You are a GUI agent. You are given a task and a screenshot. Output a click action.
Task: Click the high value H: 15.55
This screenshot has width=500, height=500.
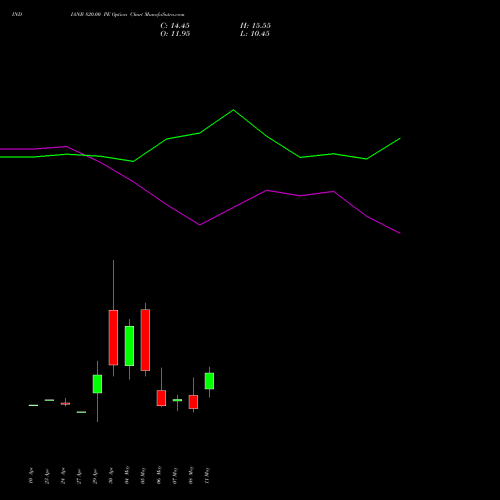pos(255,26)
